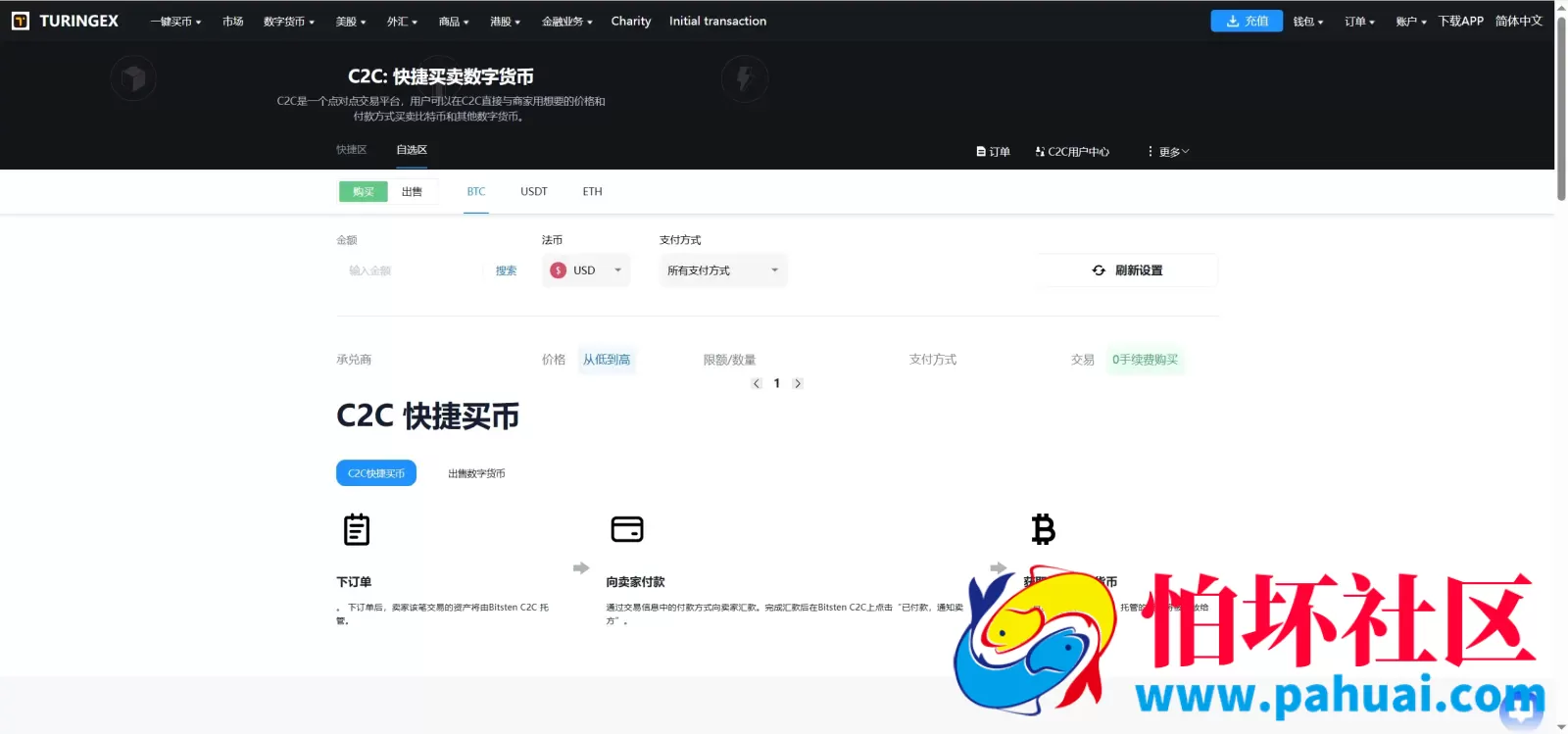This screenshot has height=734, width=1568.
Task: Toggle 从低到高 price sorting
Action: tap(607, 360)
